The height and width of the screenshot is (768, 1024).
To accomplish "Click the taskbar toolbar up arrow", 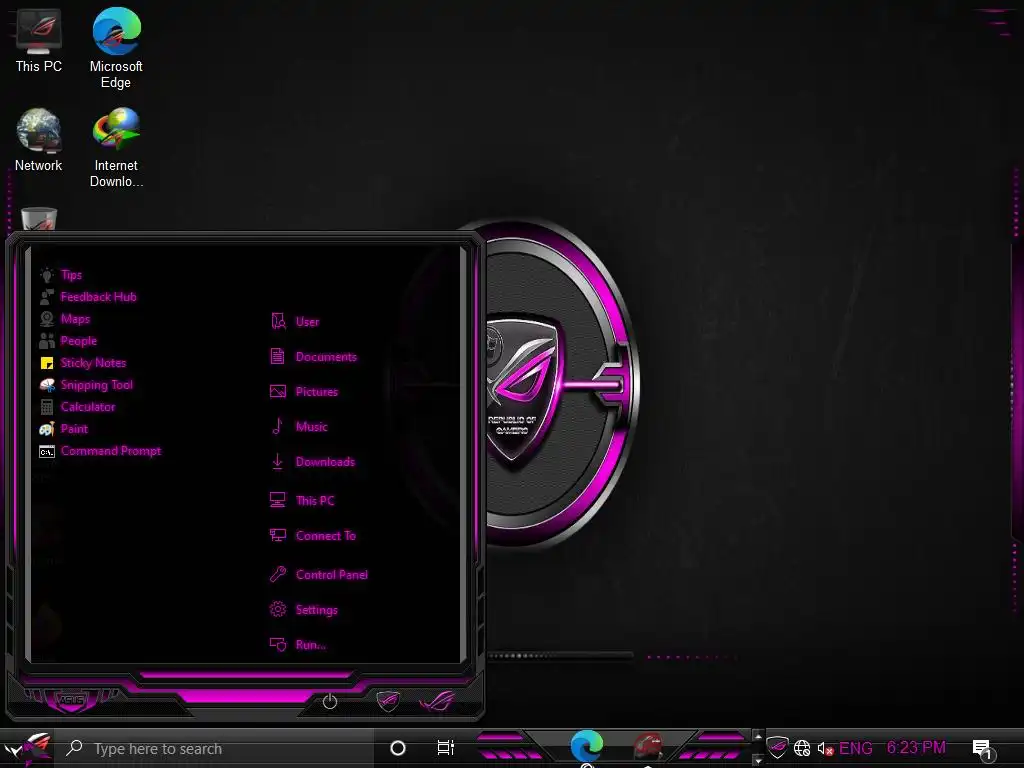I will (758, 737).
